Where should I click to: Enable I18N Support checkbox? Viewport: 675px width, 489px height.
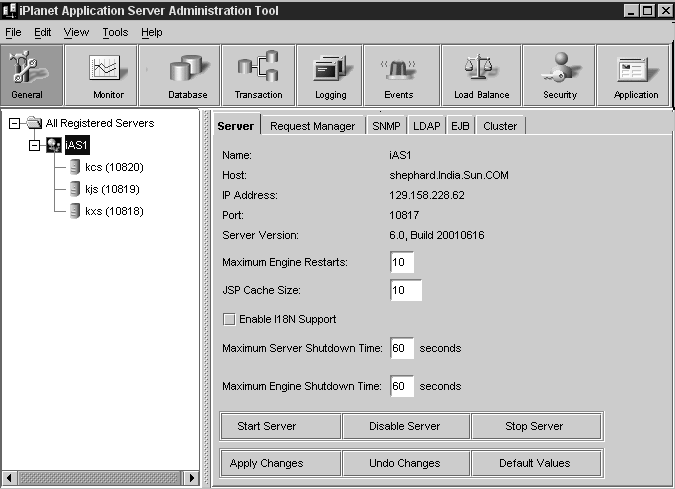pos(229,319)
